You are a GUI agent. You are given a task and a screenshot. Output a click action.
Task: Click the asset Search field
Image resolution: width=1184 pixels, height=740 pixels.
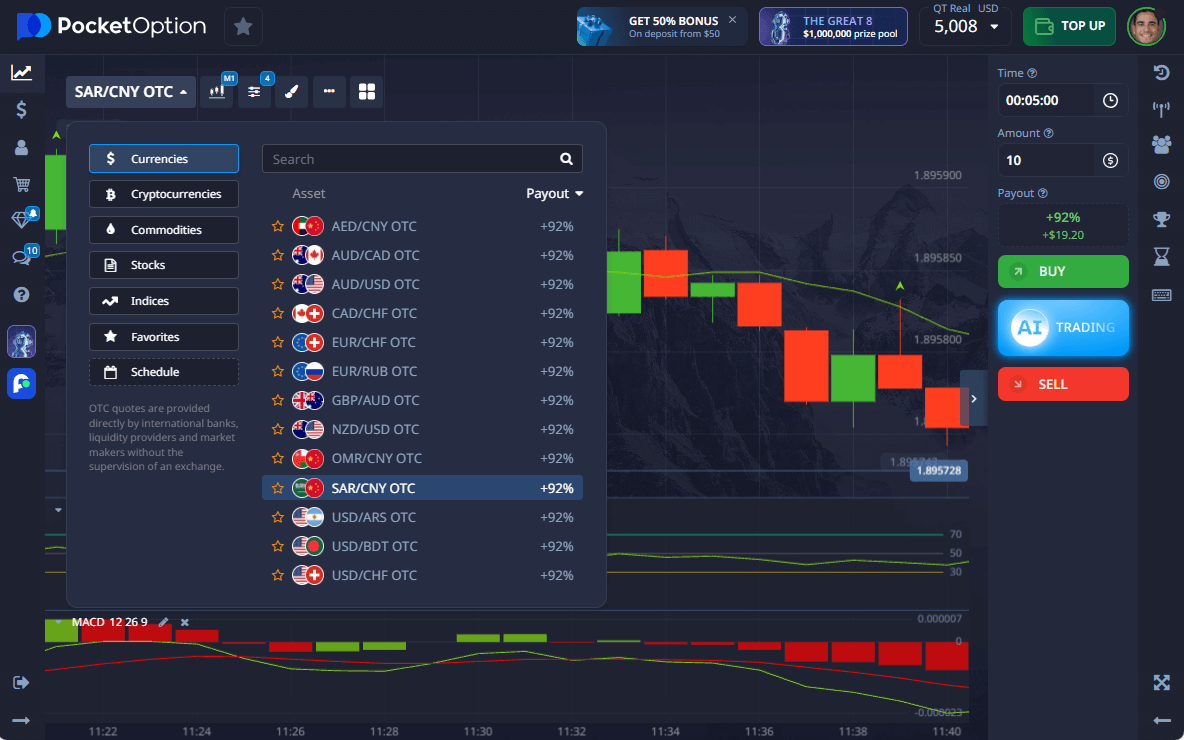(x=410, y=159)
